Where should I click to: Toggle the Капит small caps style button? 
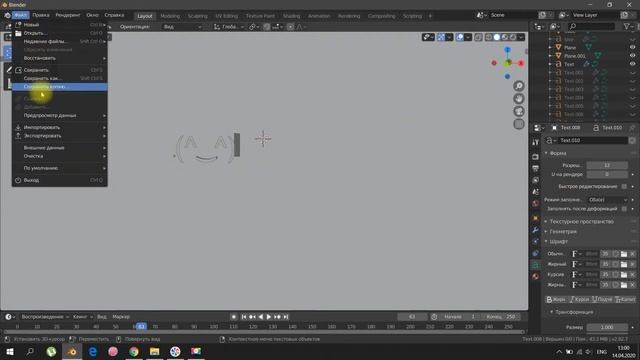point(625,299)
